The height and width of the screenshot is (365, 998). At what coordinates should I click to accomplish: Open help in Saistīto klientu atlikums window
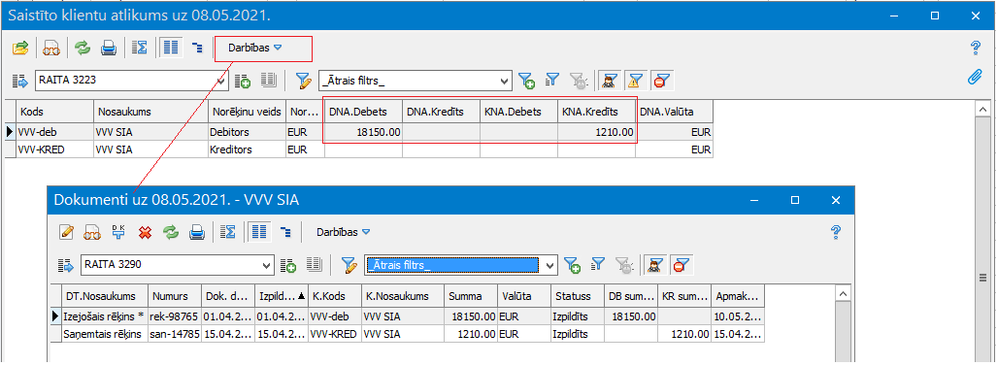[x=975, y=48]
